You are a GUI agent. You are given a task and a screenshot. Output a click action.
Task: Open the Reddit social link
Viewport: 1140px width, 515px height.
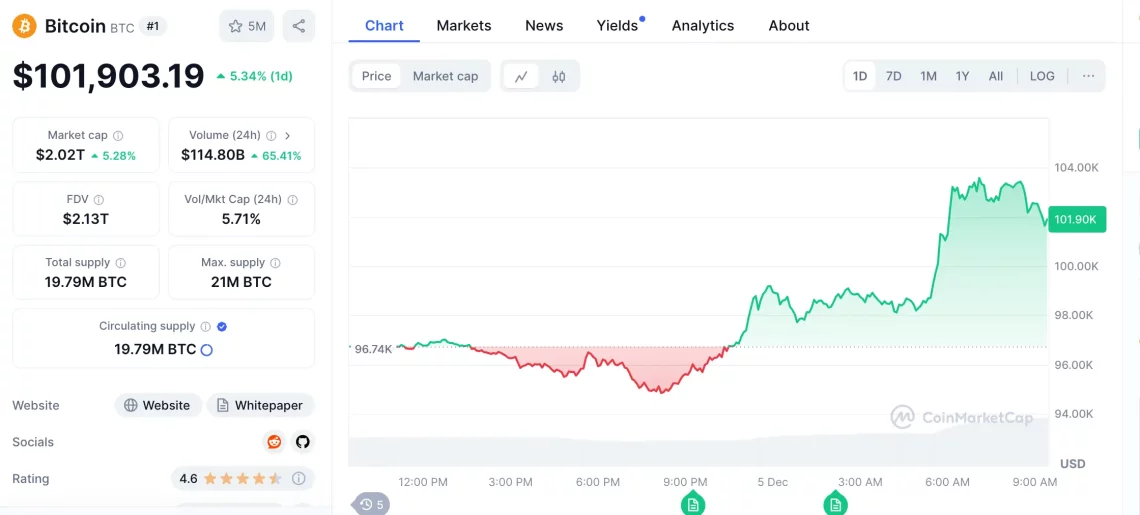[274, 442]
